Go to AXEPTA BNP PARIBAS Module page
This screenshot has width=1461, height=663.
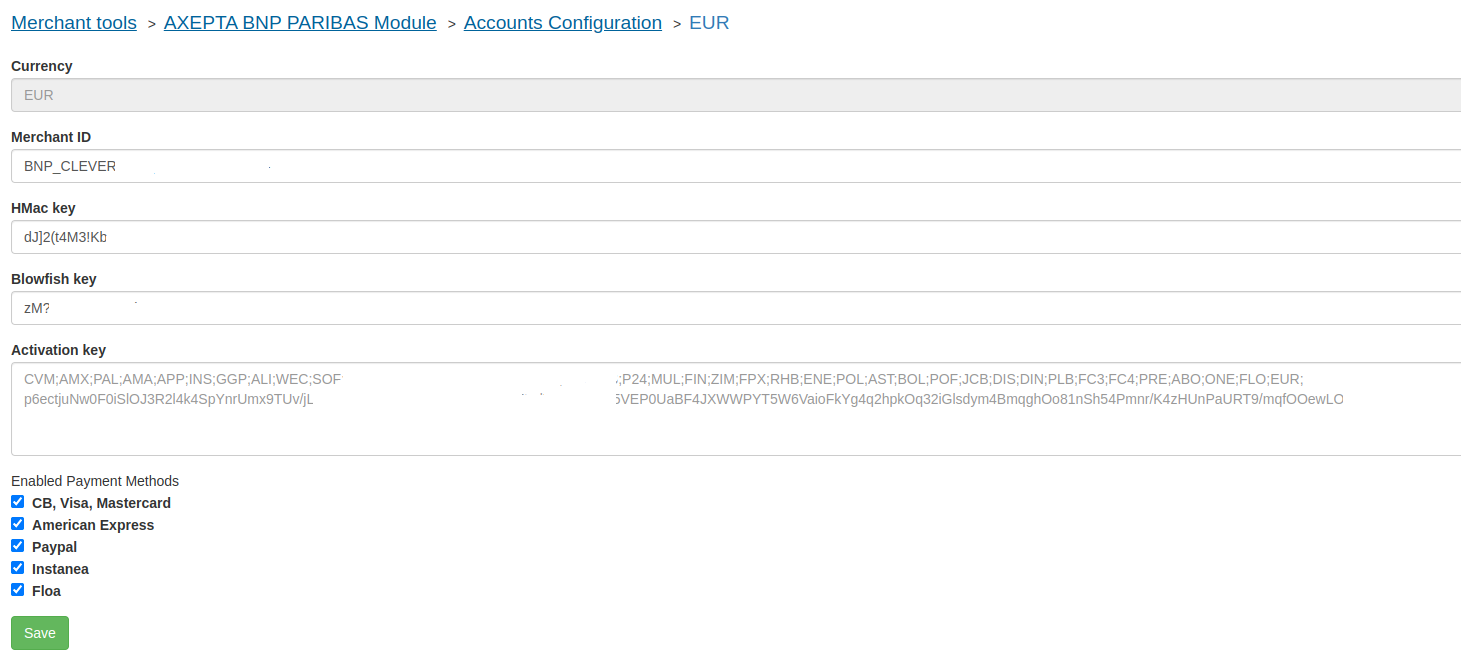click(x=300, y=23)
